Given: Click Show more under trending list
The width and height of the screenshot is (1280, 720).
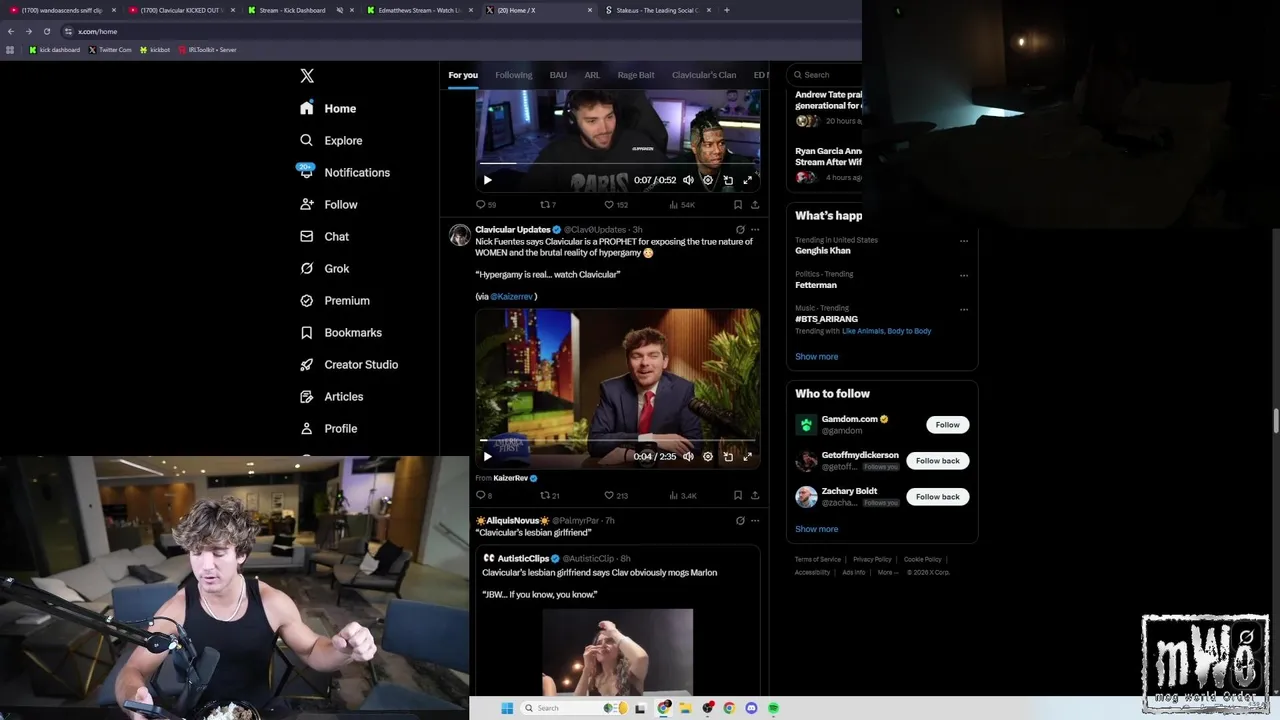Looking at the screenshot, I should 816,357.
